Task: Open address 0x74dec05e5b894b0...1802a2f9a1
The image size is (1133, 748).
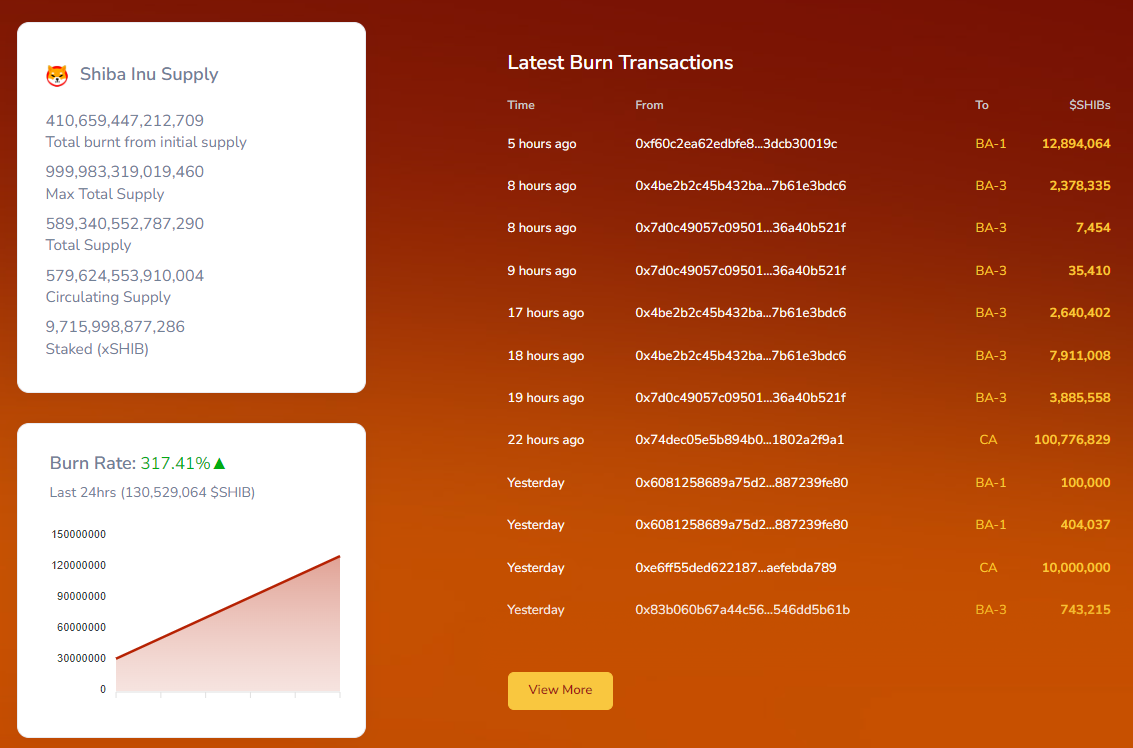Action: [740, 439]
